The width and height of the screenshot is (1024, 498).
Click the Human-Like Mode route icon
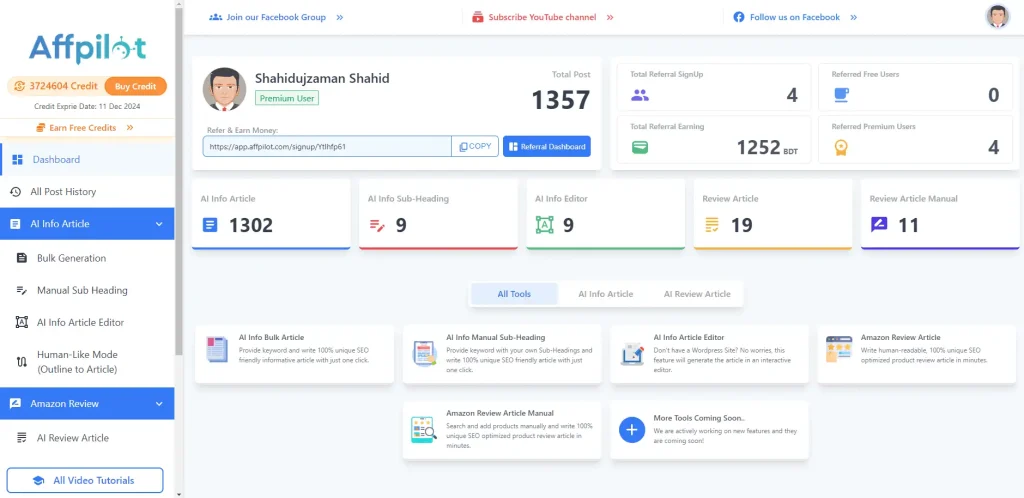coord(22,362)
